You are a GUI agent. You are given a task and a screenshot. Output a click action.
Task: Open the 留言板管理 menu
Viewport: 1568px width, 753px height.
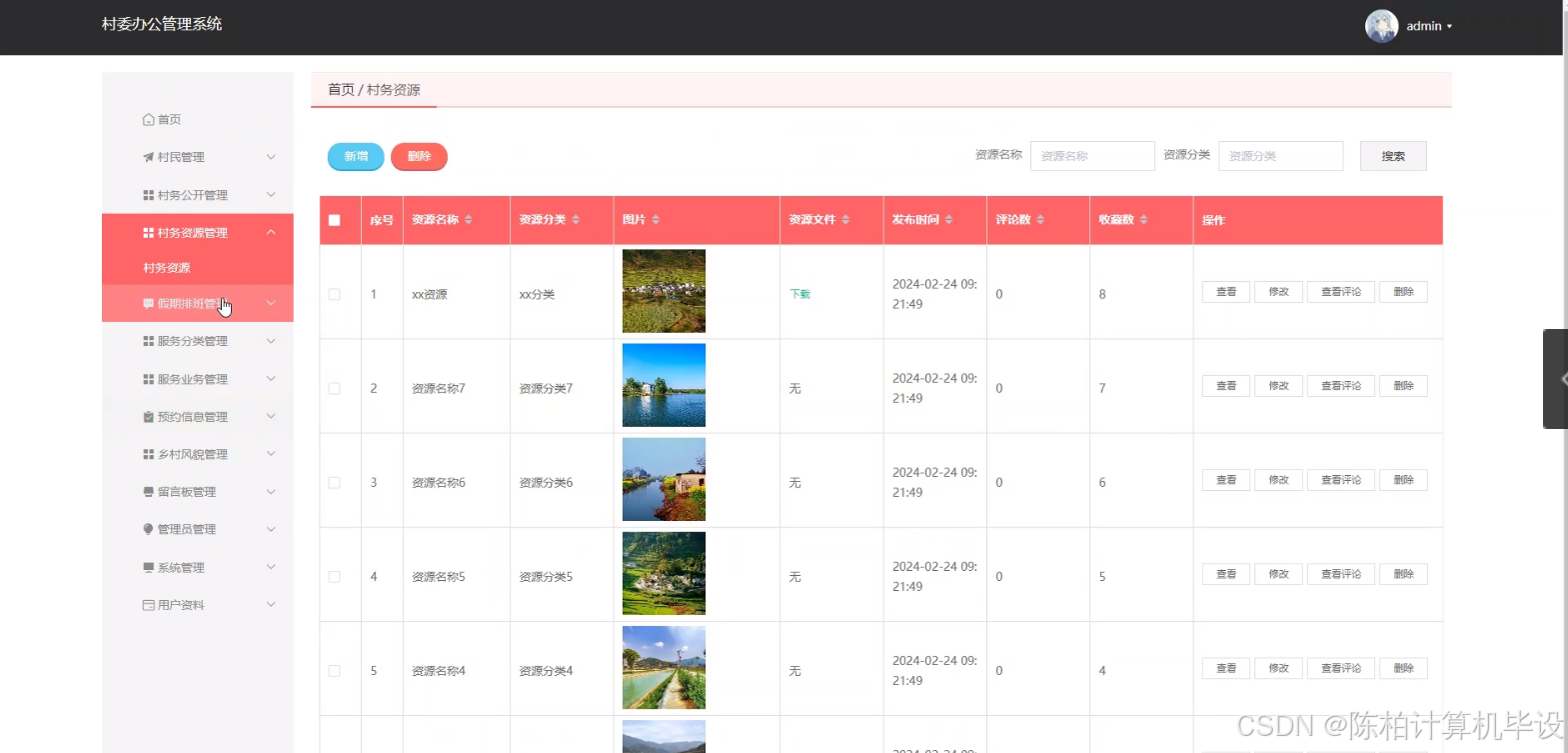pyautogui.click(x=198, y=492)
